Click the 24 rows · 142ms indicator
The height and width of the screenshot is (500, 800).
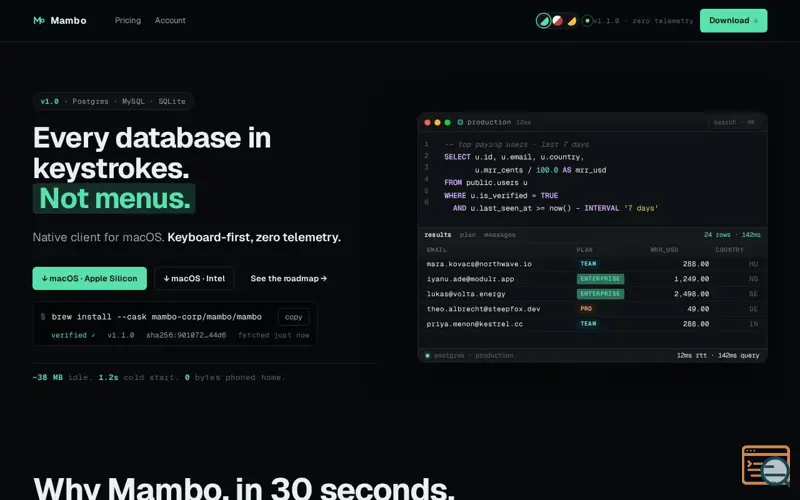[x=732, y=235]
